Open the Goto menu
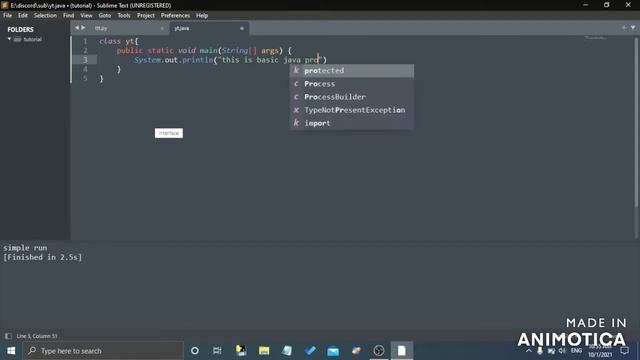The image size is (640, 360). coord(104,16)
